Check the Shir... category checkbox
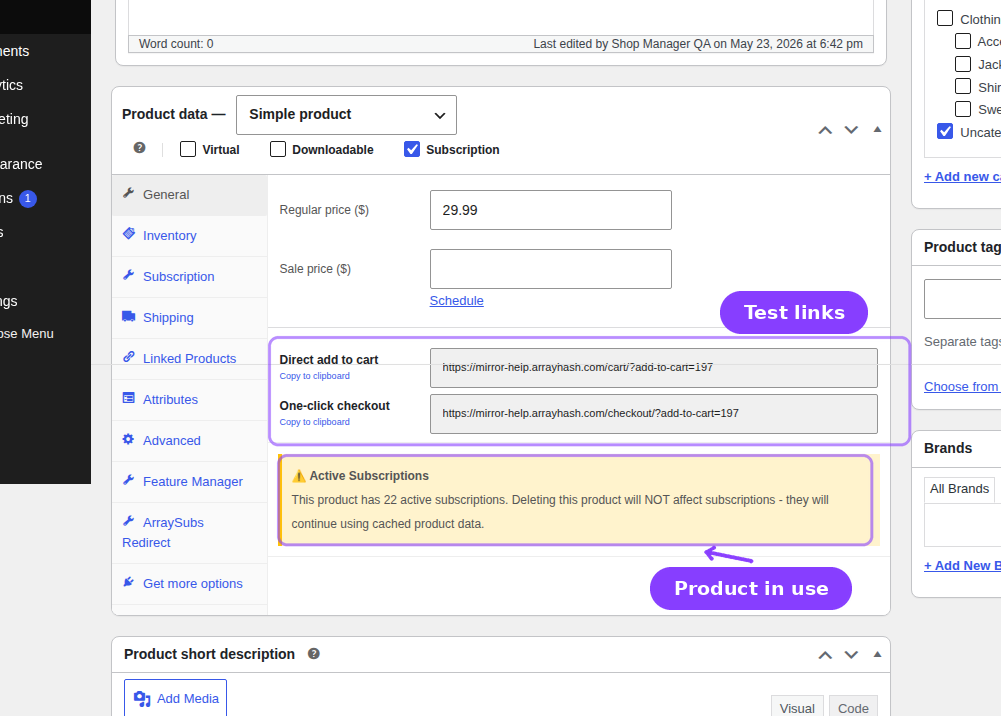1001x716 pixels. pos(963,86)
